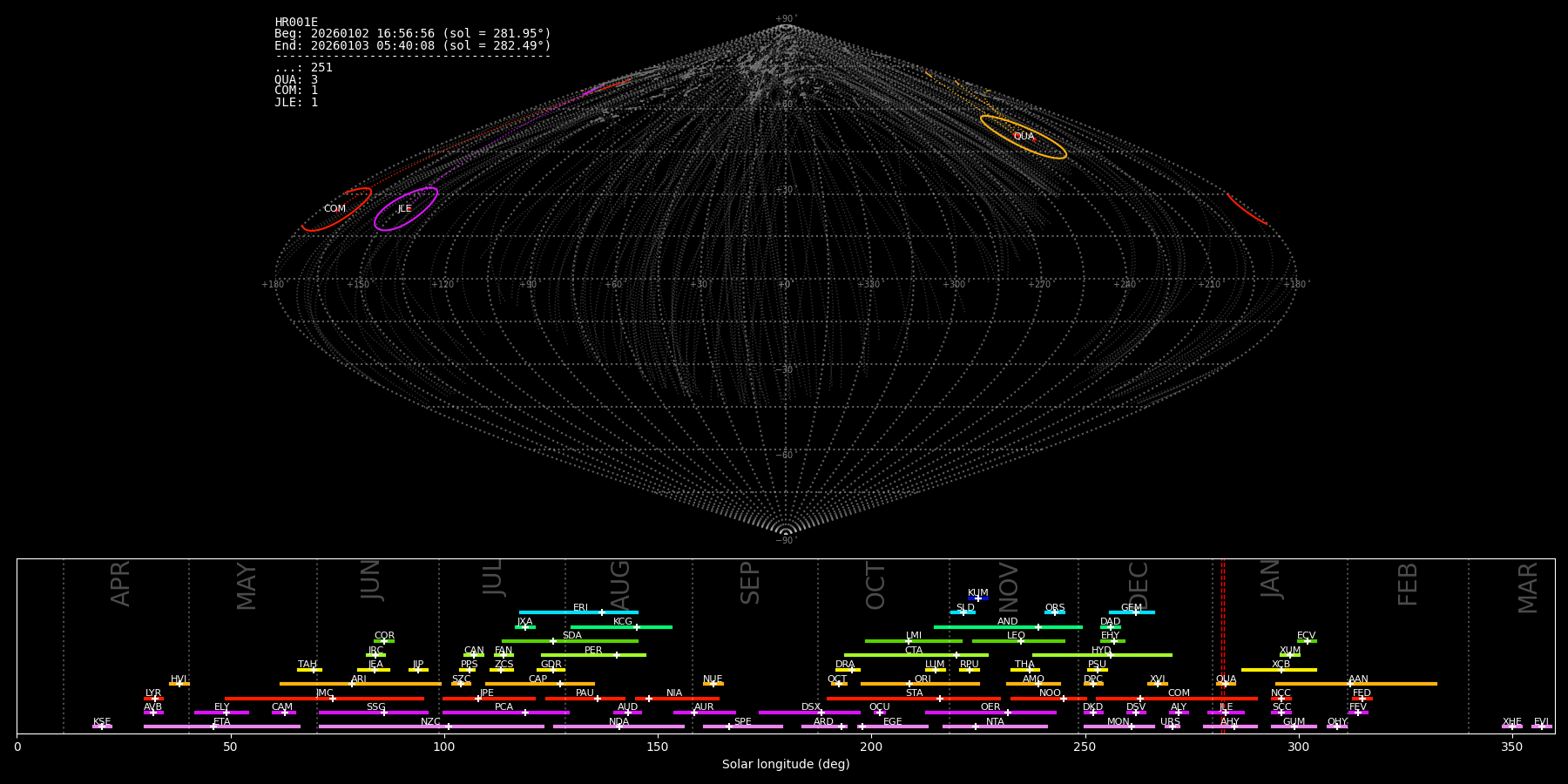Image resolution: width=1568 pixels, height=784 pixels.
Task: Click the NUE label in the timeline
Action: point(713,679)
